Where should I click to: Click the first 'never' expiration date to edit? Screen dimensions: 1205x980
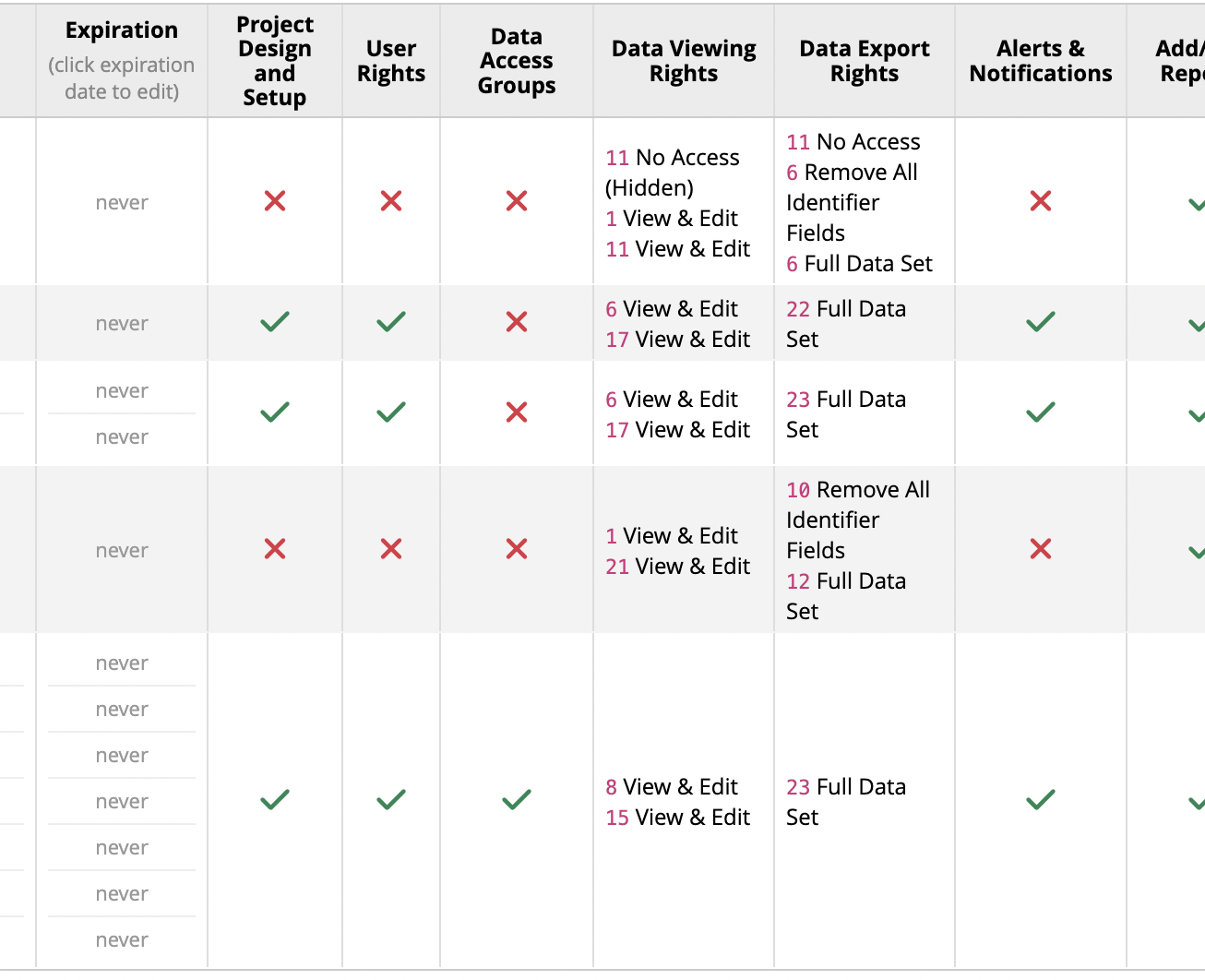(x=121, y=202)
